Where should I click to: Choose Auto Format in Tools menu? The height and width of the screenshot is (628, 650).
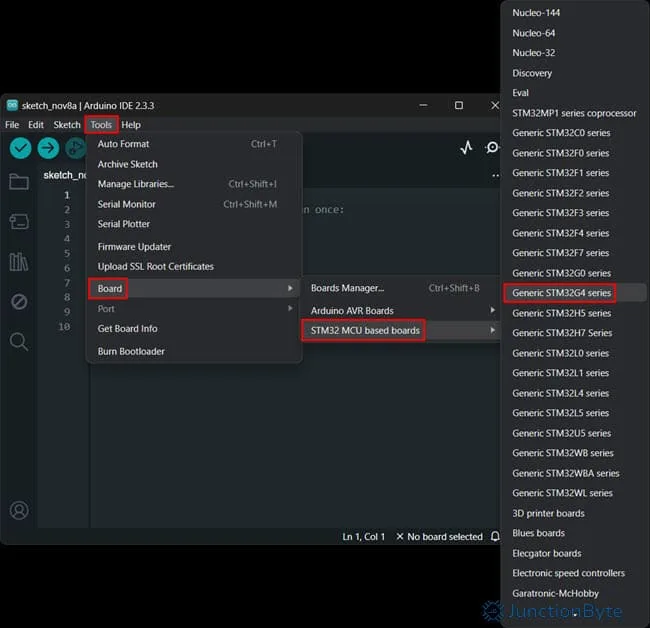click(194, 144)
